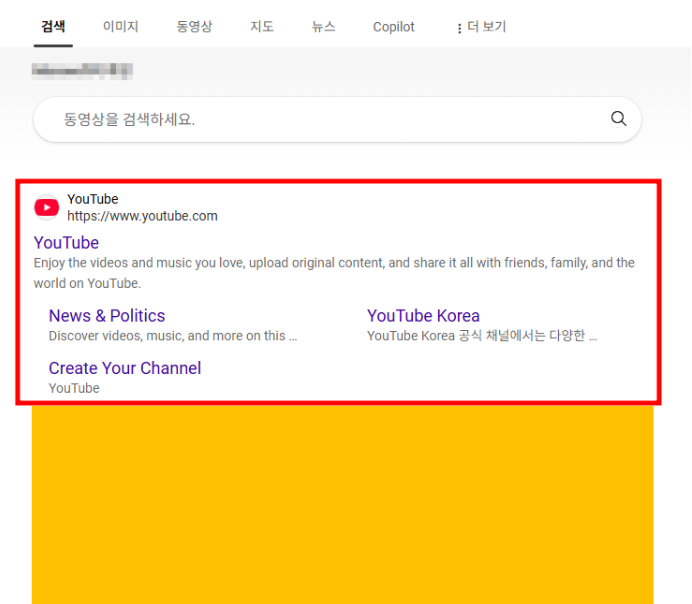
Task: Open the News & Politics sitelink
Action: tap(107, 316)
